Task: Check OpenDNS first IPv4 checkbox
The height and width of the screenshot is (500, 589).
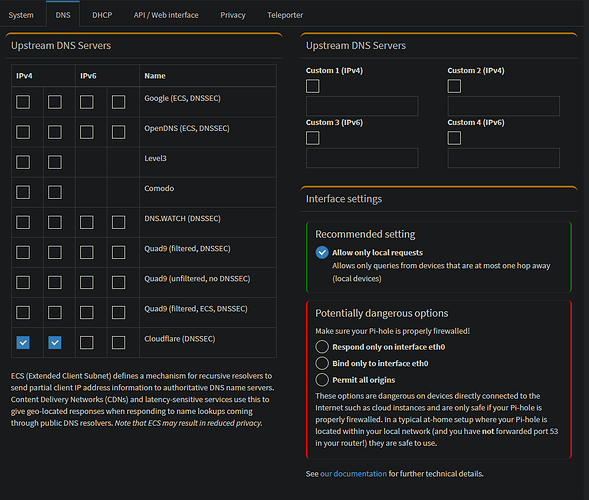Action: pos(23,132)
